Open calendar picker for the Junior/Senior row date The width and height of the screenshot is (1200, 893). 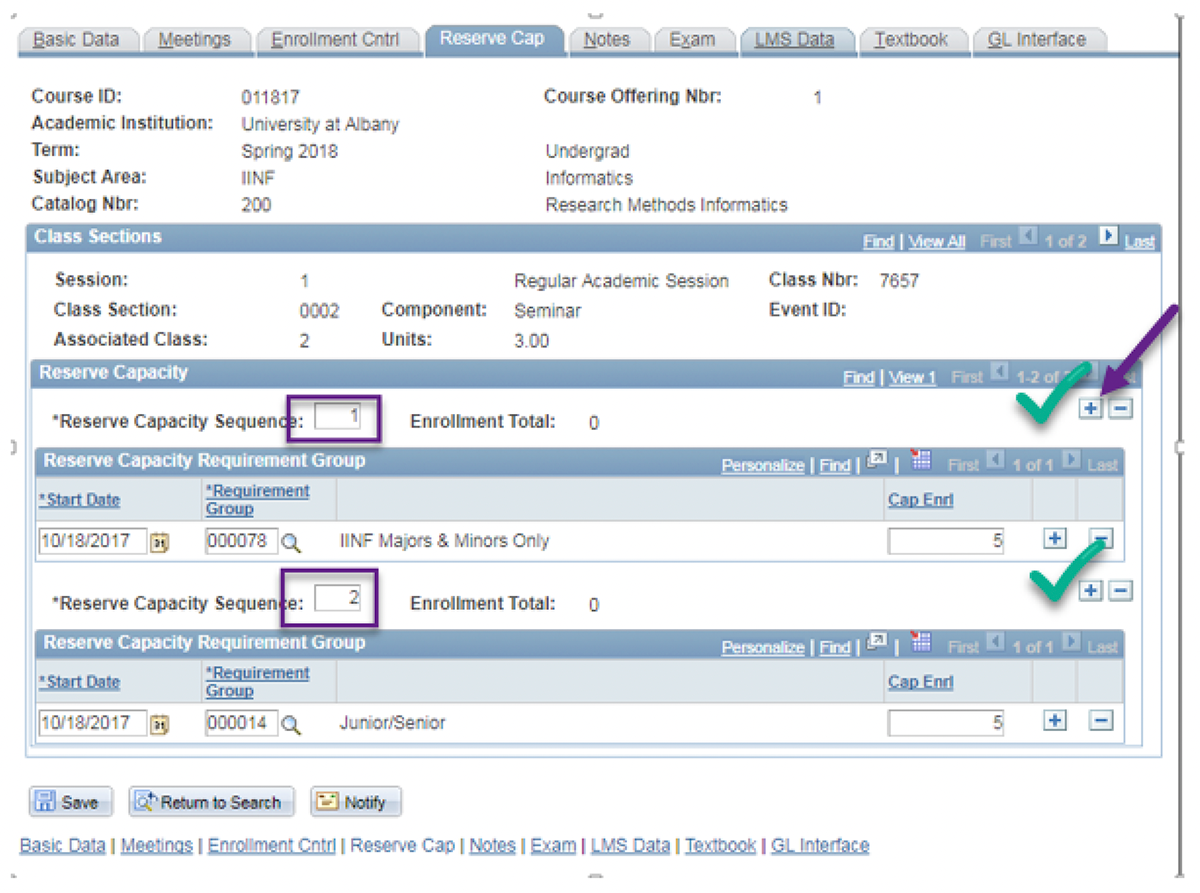click(x=160, y=722)
